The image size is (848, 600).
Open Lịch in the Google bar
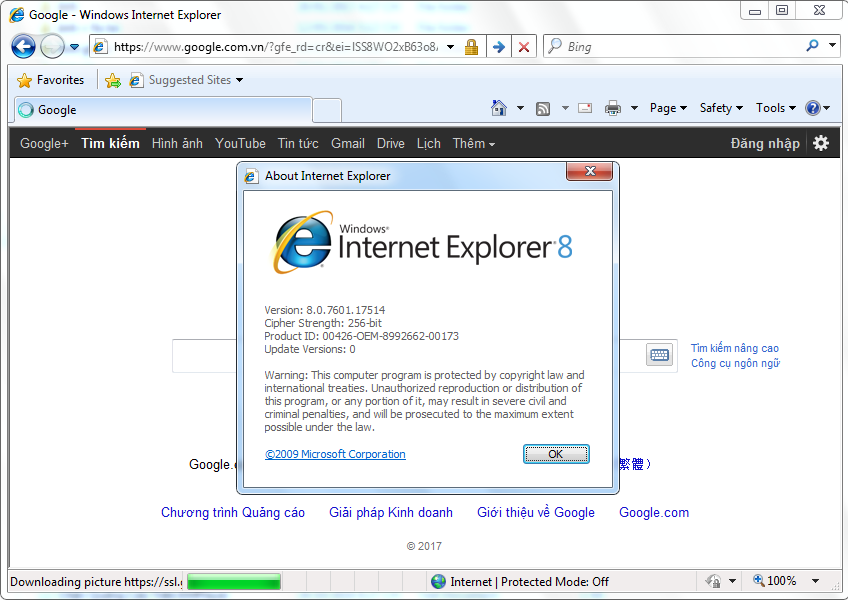pos(428,143)
